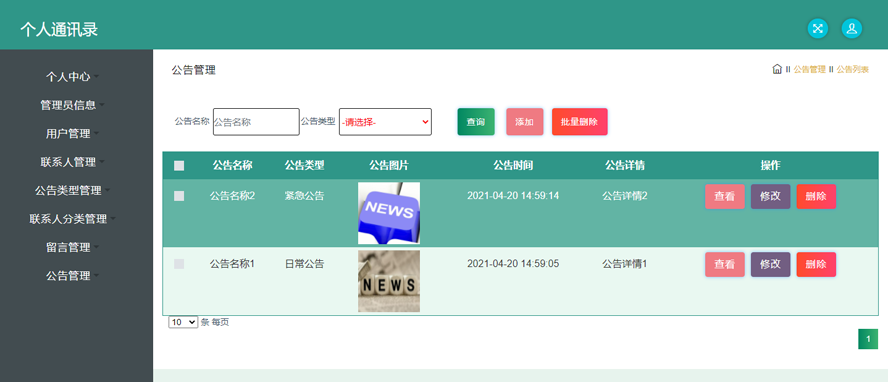Click the 紧急公告 type cell
Screen dimensions: 888x382
pos(305,196)
